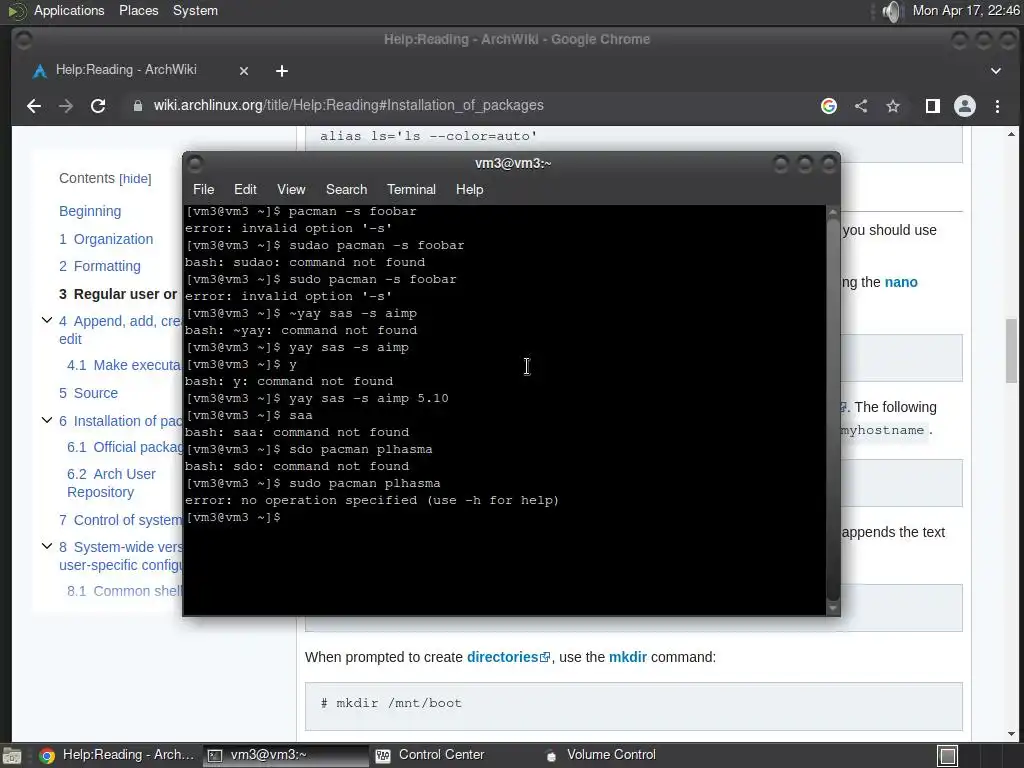1024x768 pixels.
Task: Switch to vm3@vm3:~ terminal in taskbar
Action: click(285, 755)
